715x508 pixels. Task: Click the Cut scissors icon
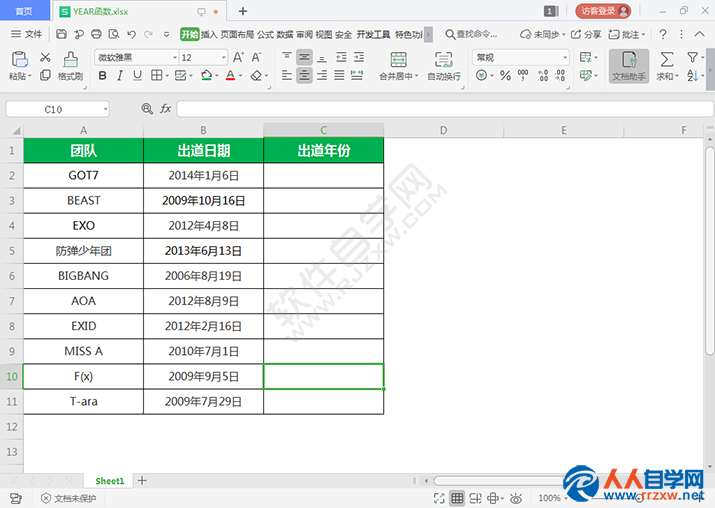coord(45,57)
